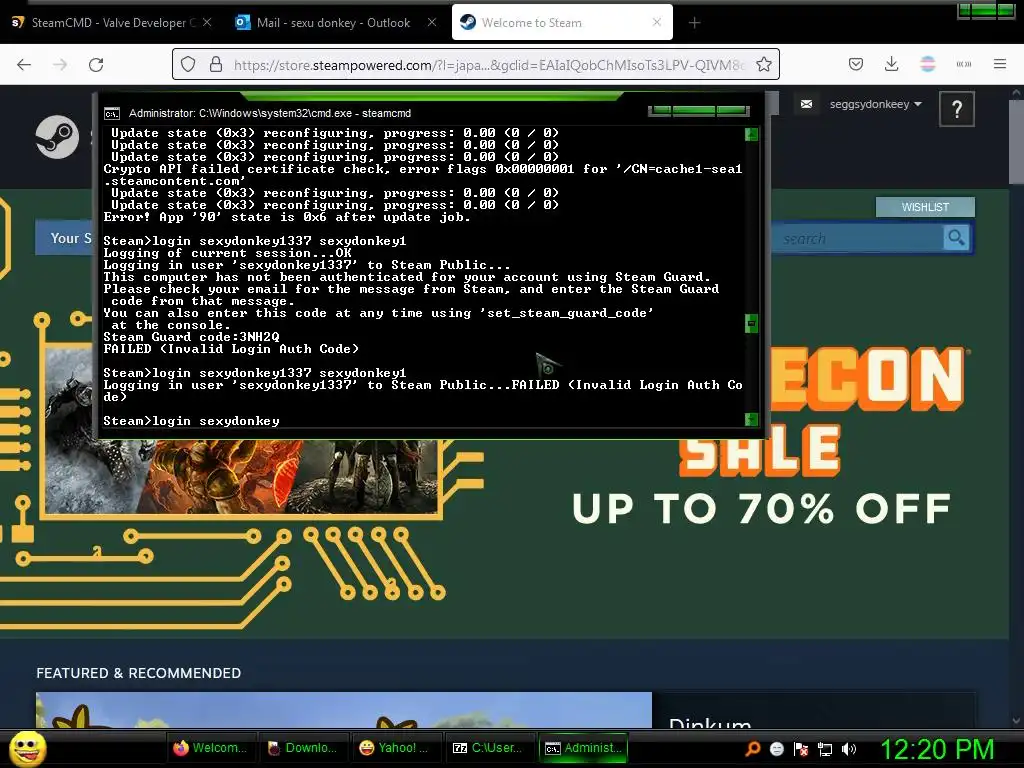Close the SteamCMD Valve Developer tab

point(206,22)
